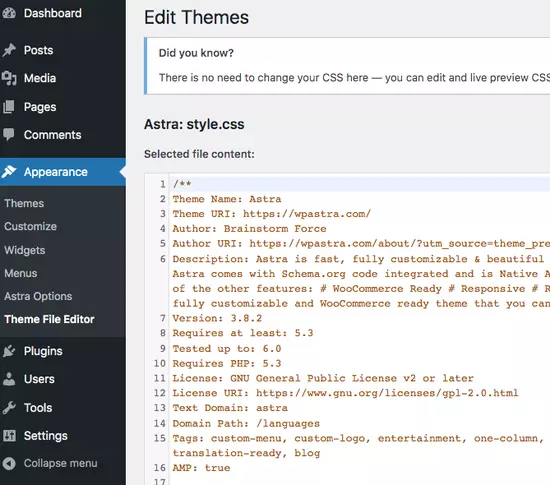Screen dimensions: 550x485
Task: Click inside code line 1 comment opener
Action: [182, 184]
